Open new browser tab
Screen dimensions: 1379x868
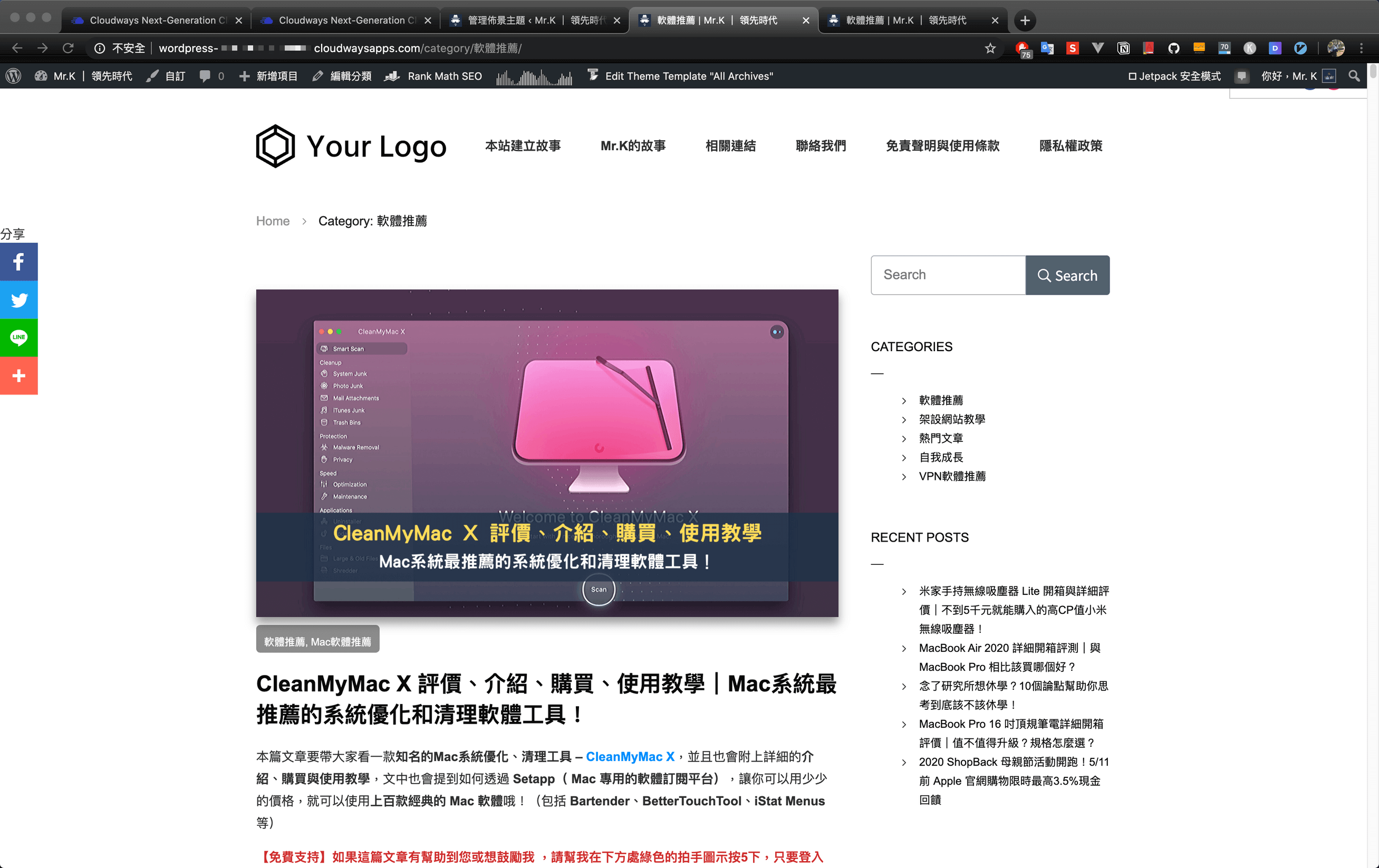(1025, 21)
